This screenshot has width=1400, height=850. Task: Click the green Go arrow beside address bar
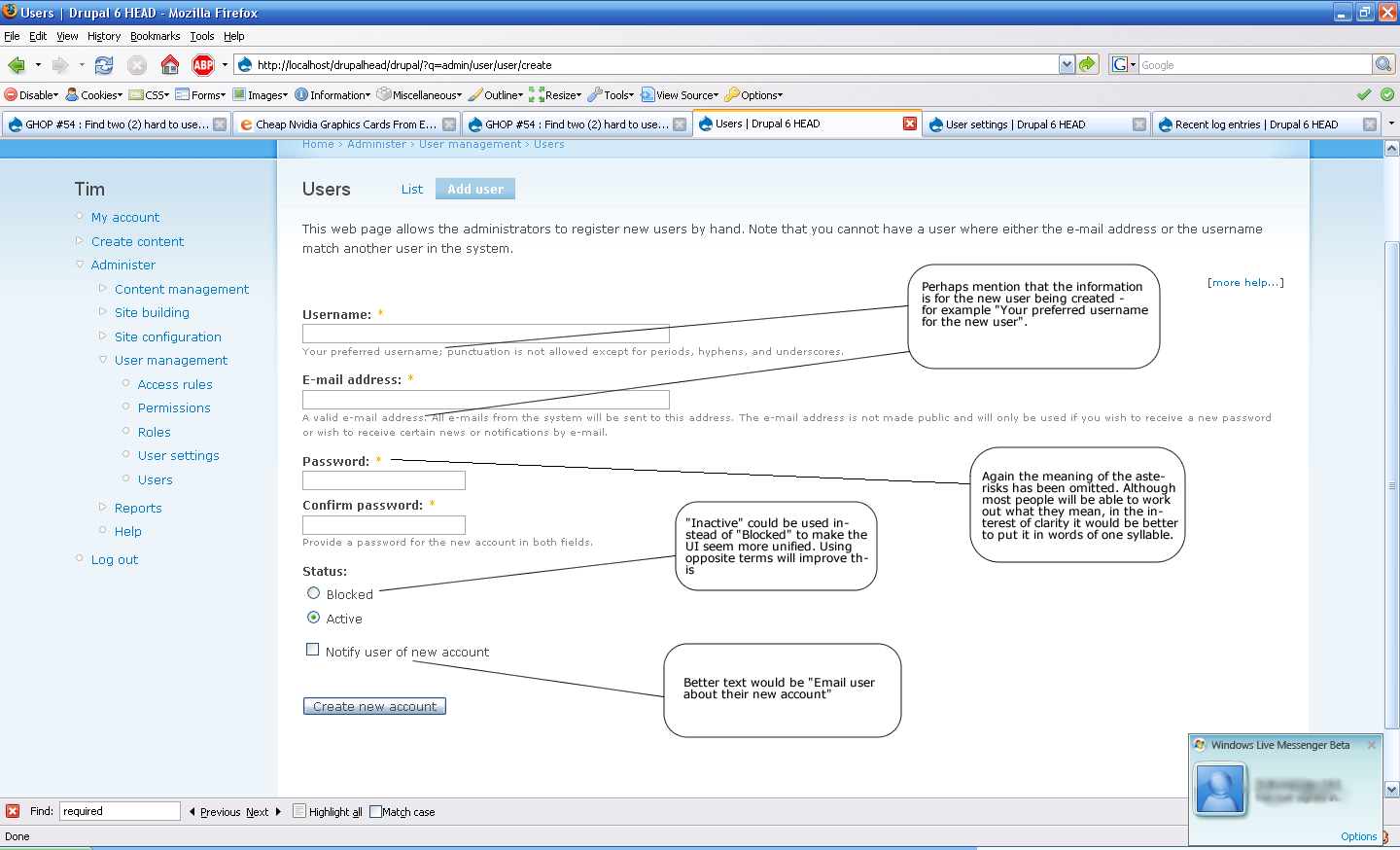pyautogui.click(x=1088, y=64)
